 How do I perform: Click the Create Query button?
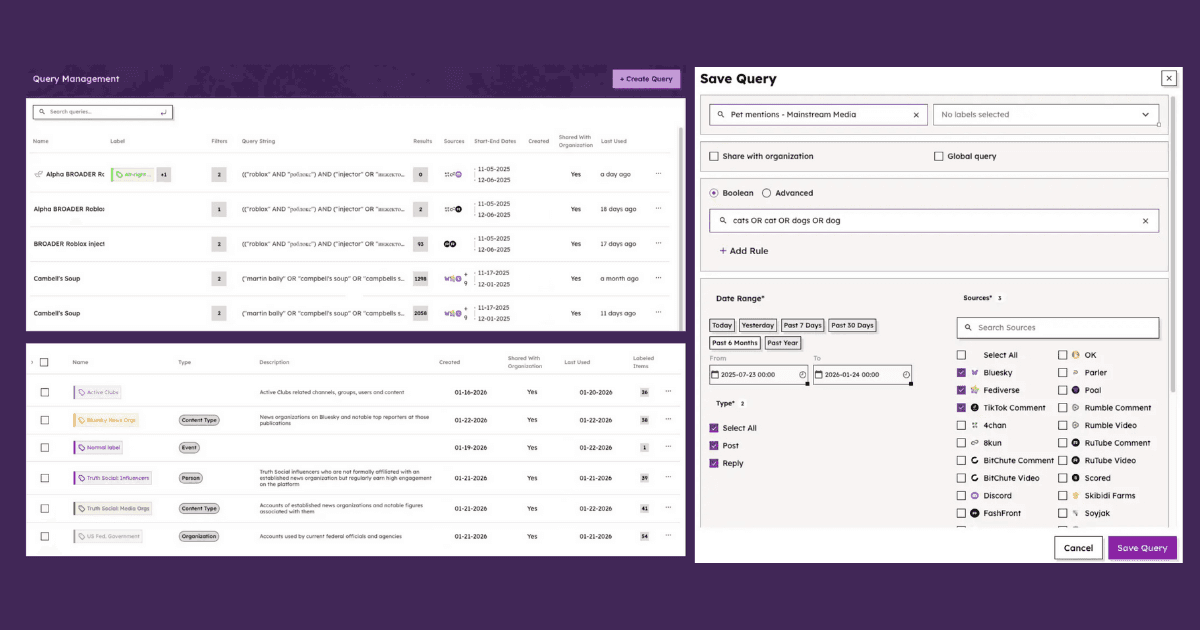tap(646, 79)
